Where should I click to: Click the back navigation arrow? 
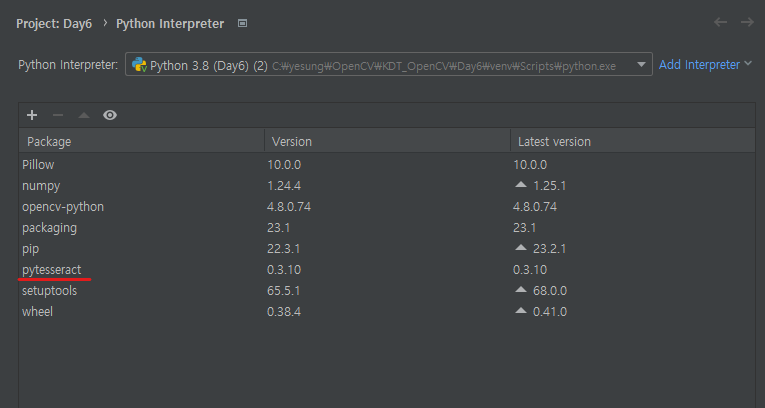(721, 22)
